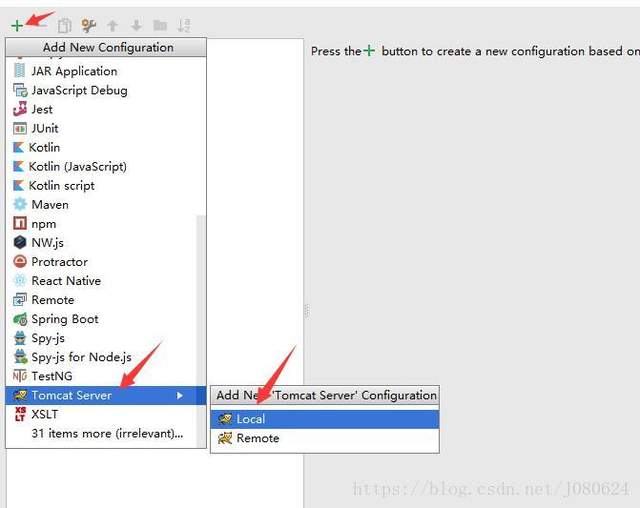
Task: Click the Add New Configuration popup header
Action: [106, 47]
